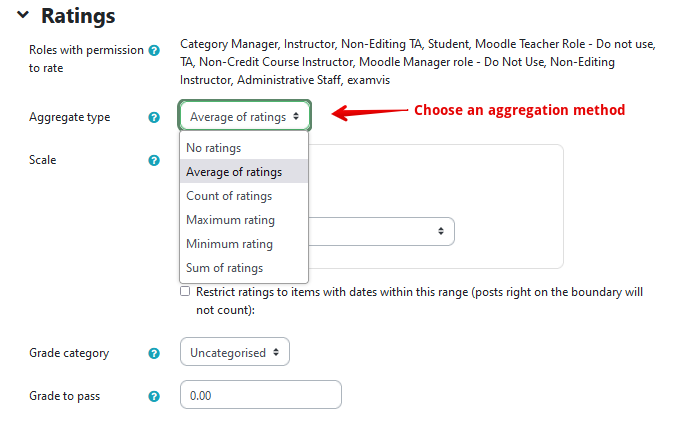Choose "Average of ratings" from list
This screenshot has width=692, height=433.
pos(234,172)
